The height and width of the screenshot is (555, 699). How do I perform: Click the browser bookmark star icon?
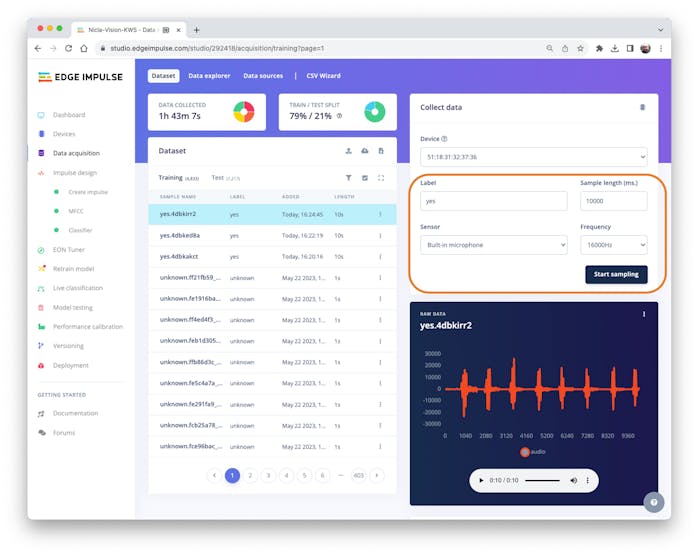click(x=580, y=48)
